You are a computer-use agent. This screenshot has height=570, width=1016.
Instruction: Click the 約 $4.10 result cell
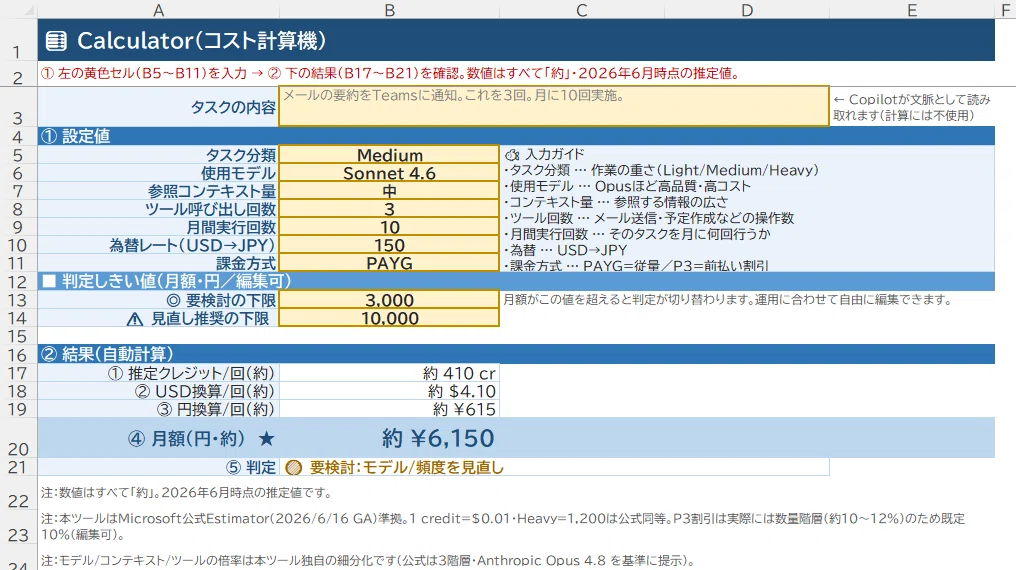point(389,391)
